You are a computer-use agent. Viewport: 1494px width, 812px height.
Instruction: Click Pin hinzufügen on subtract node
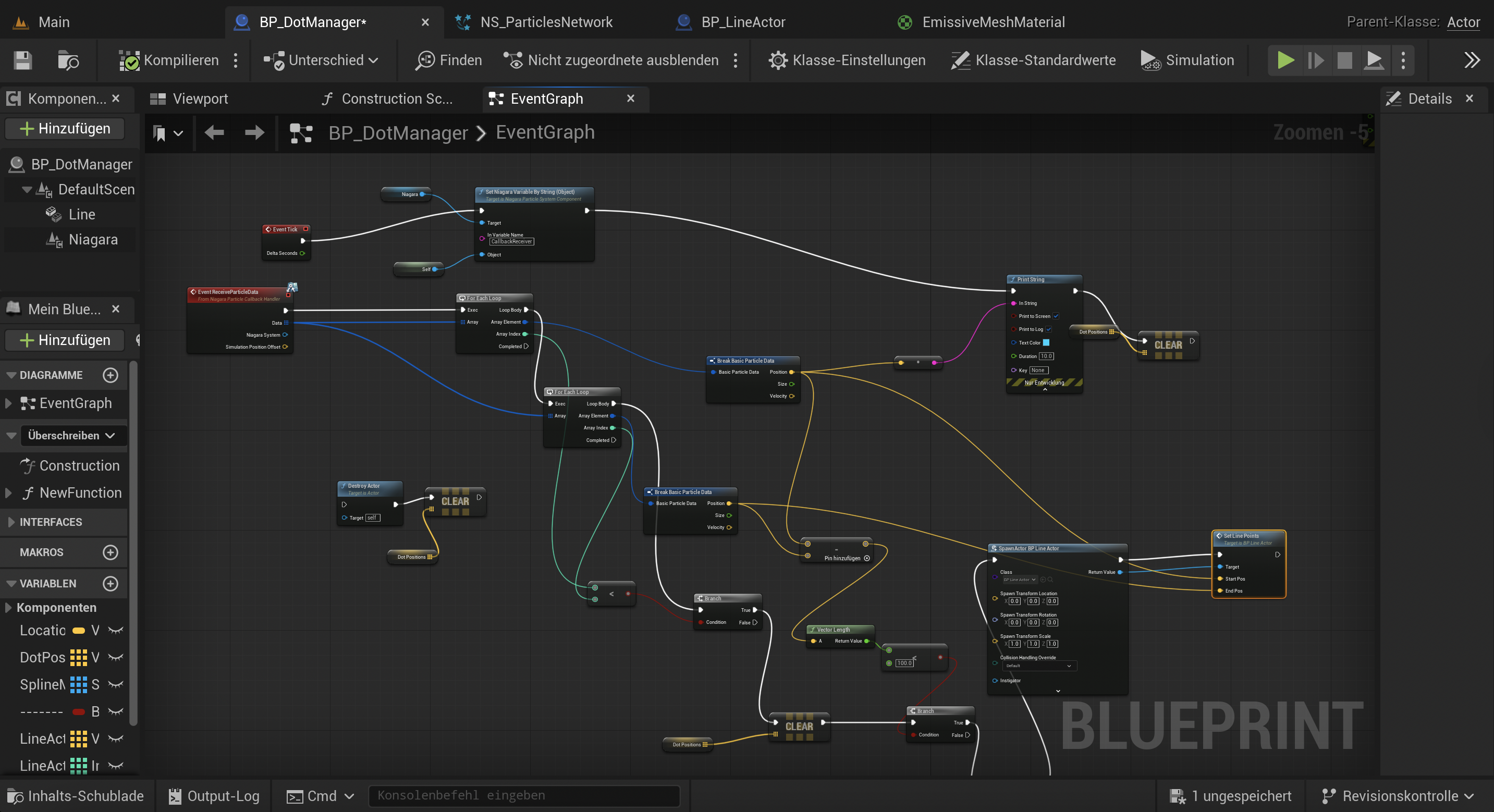(x=847, y=559)
